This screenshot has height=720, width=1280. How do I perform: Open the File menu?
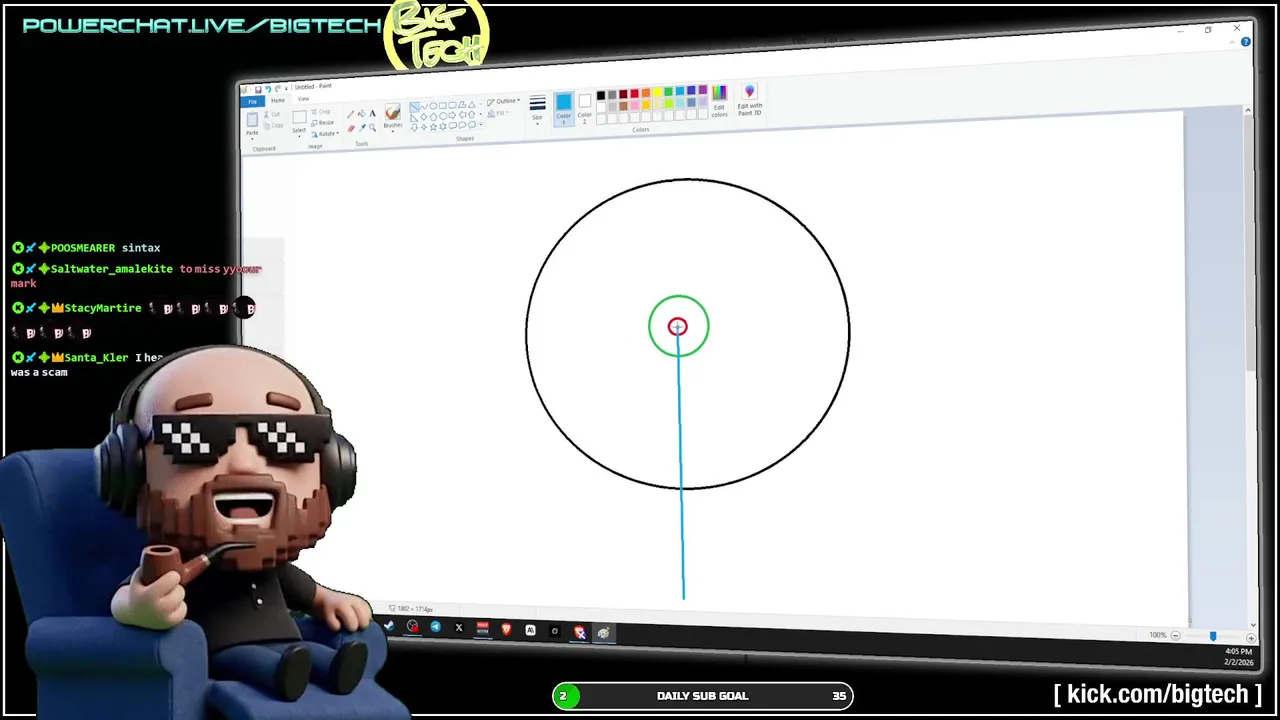[252, 102]
